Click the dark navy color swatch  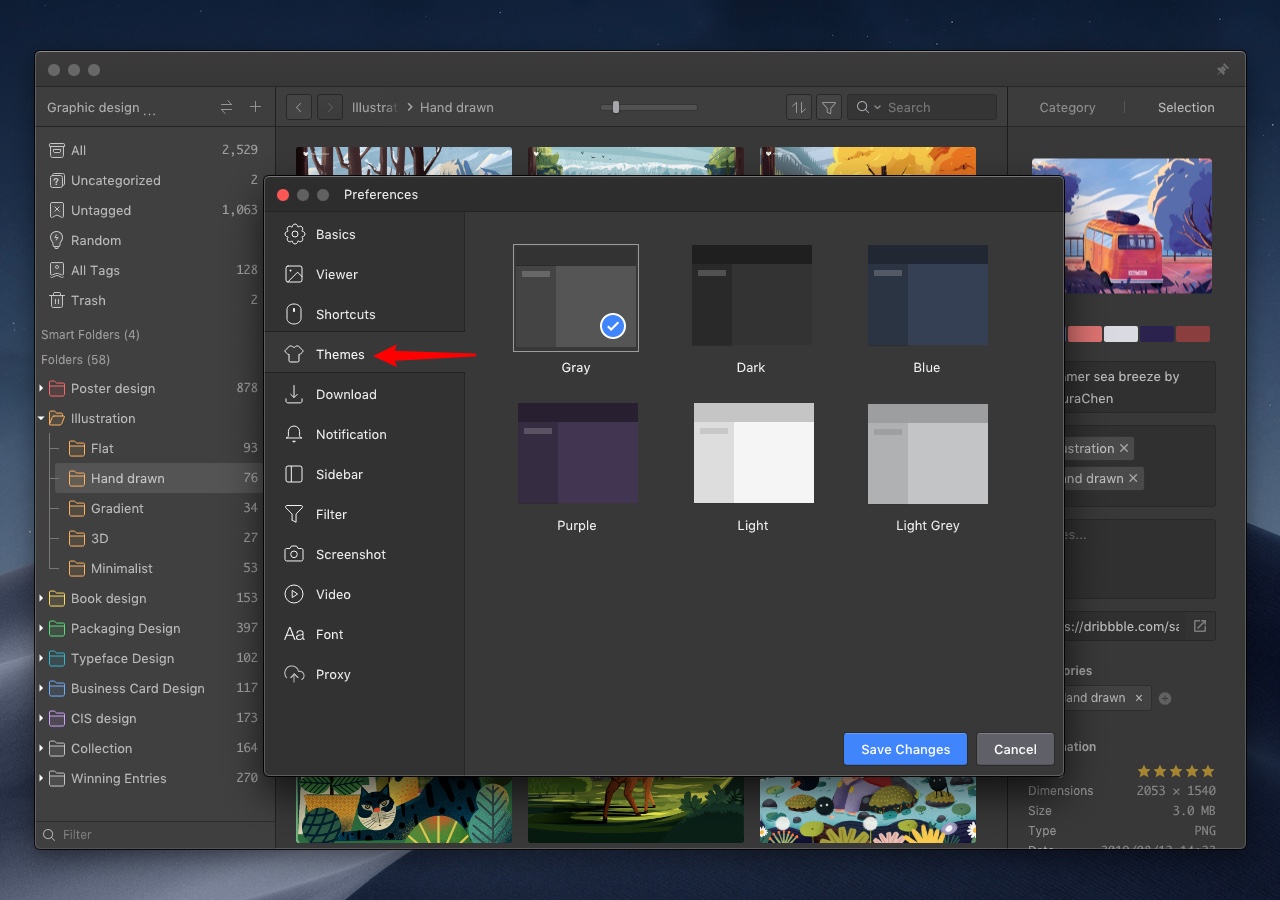coord(1157,334)
